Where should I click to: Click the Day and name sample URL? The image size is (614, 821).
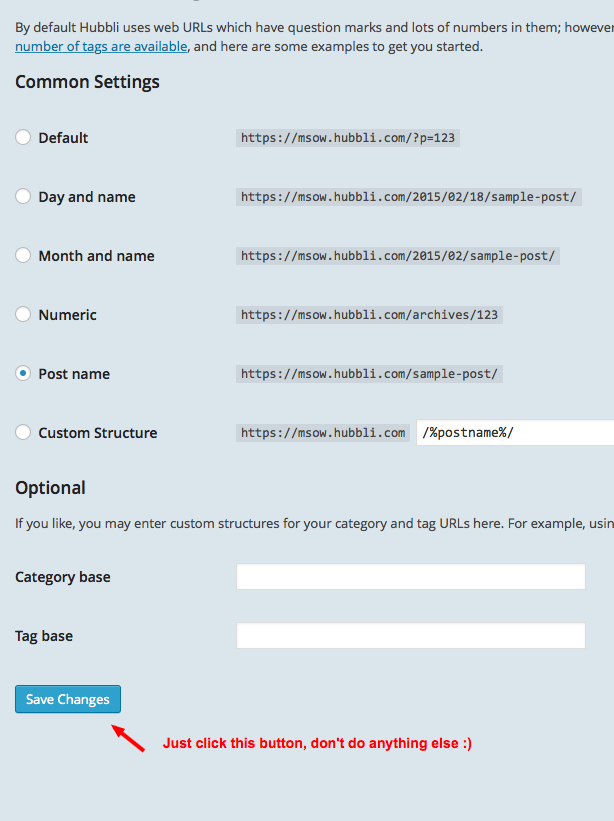407,197
